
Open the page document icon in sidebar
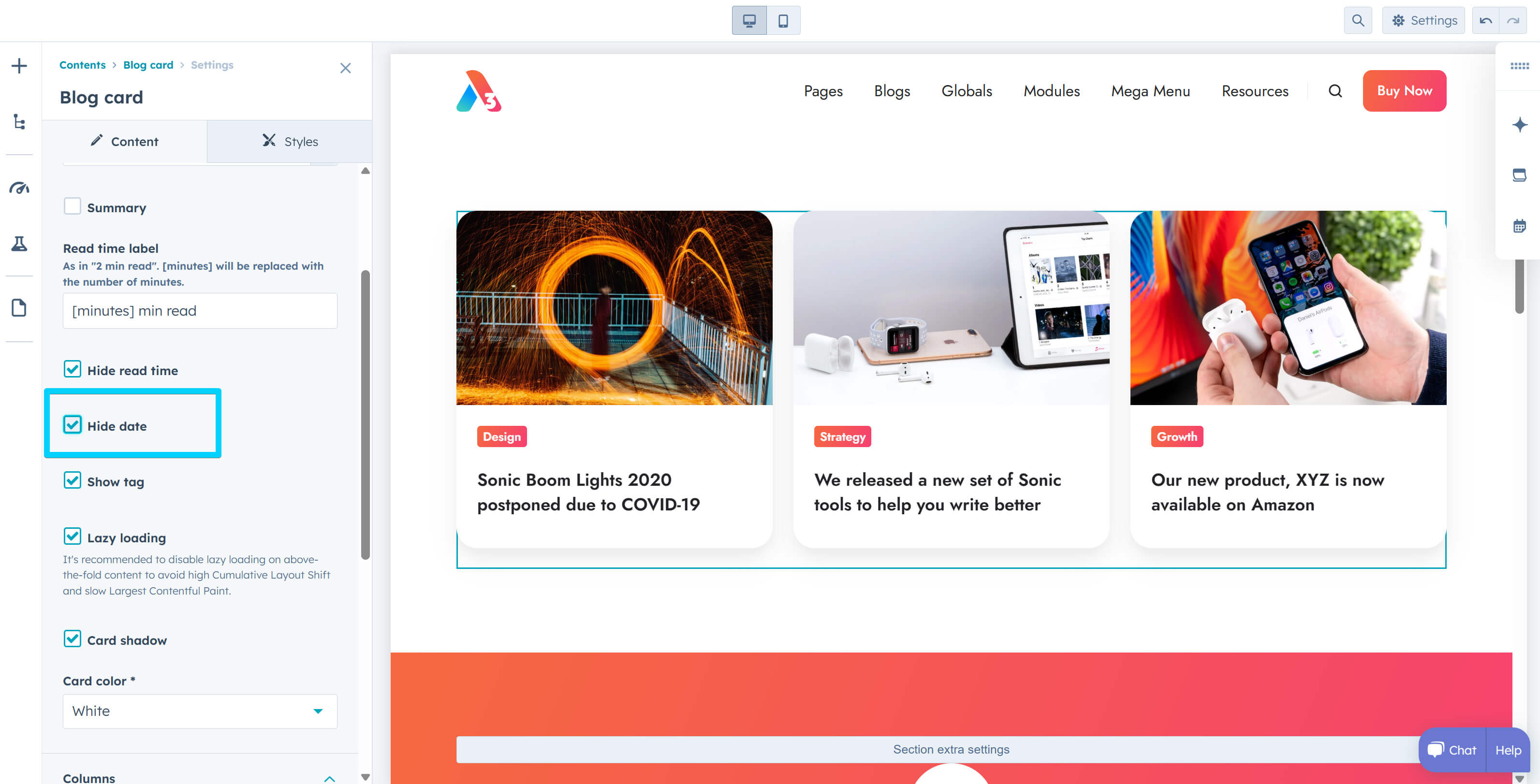coord(19,308)
